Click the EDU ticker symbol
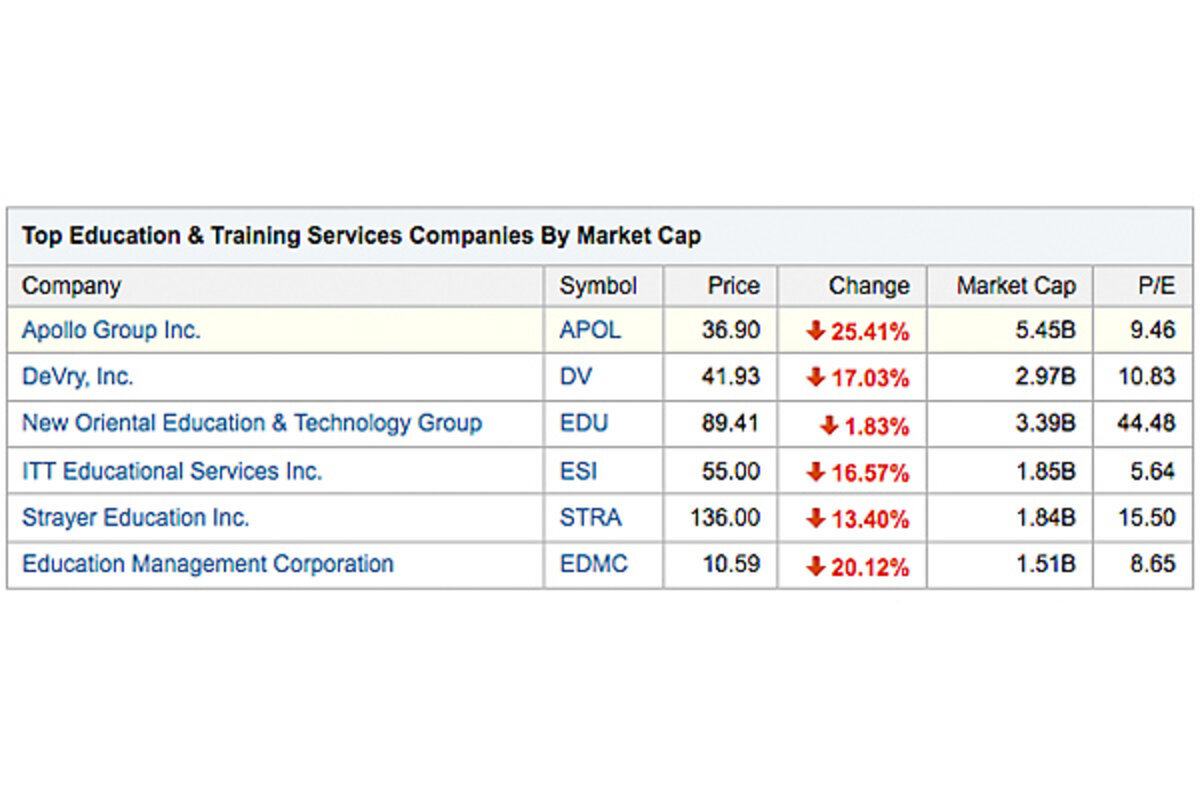 [x=584, y=424]
